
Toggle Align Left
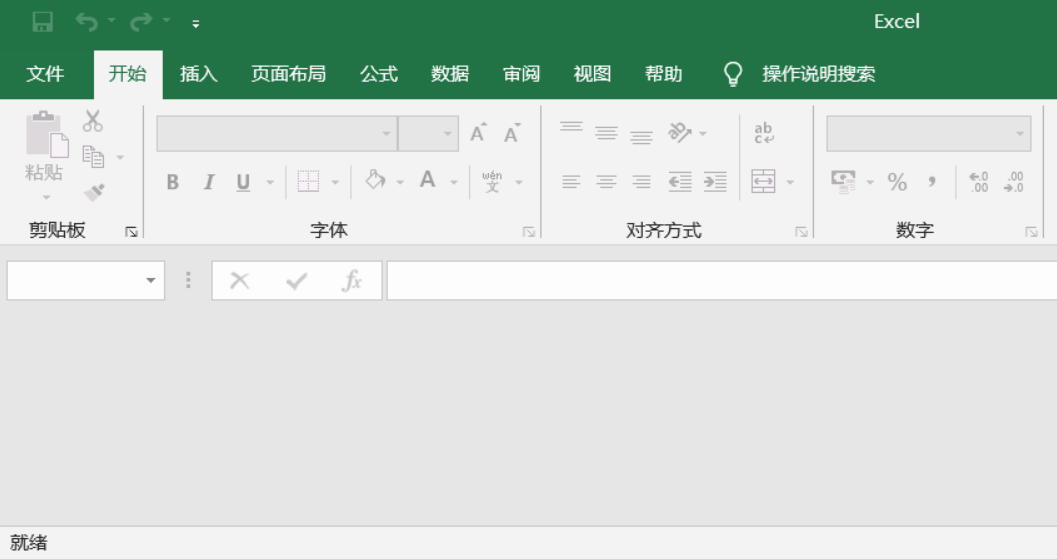(571, 181)
